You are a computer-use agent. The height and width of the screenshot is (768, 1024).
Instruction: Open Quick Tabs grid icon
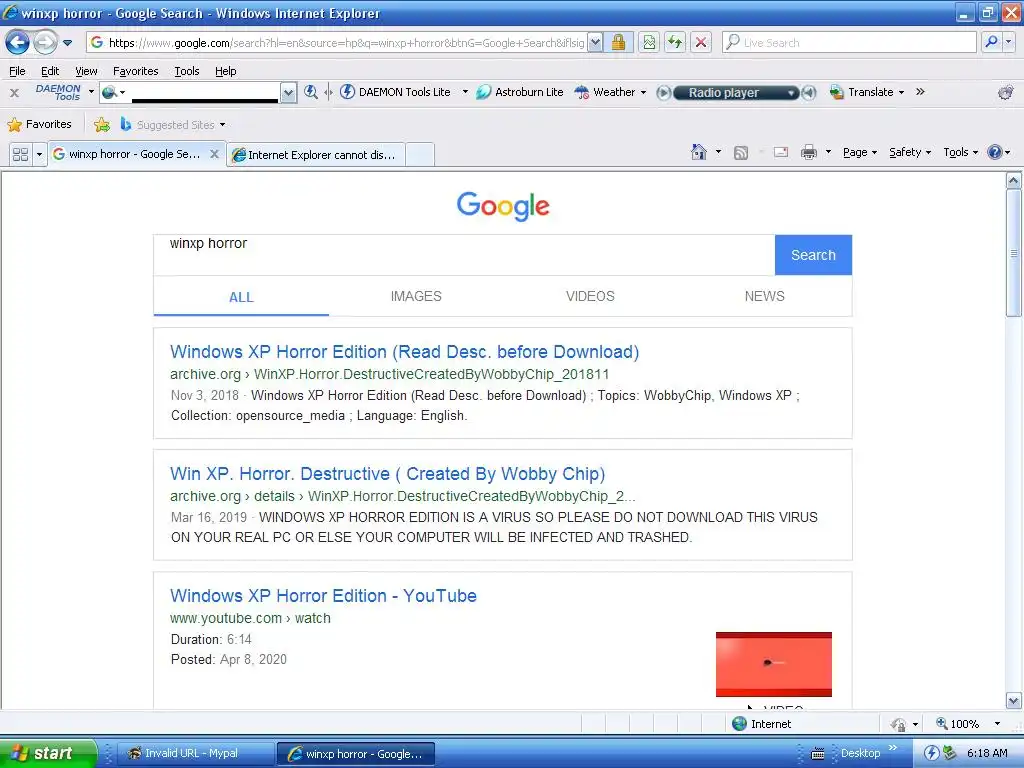tap(20, 154)
